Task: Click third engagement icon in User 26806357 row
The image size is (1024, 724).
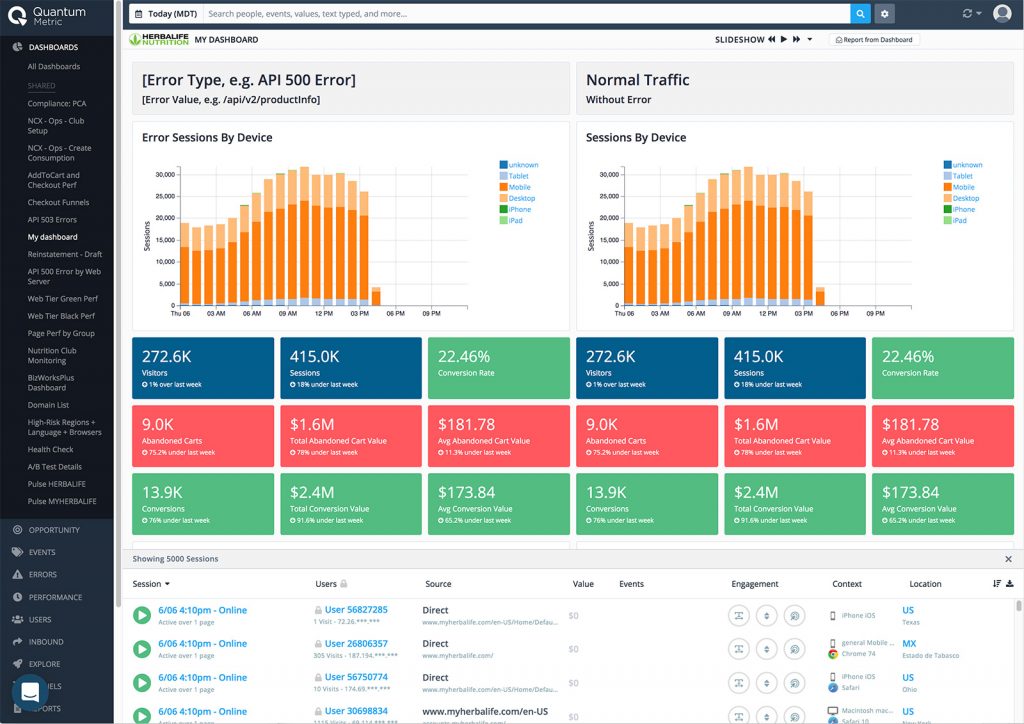Action: pos(795,649)
